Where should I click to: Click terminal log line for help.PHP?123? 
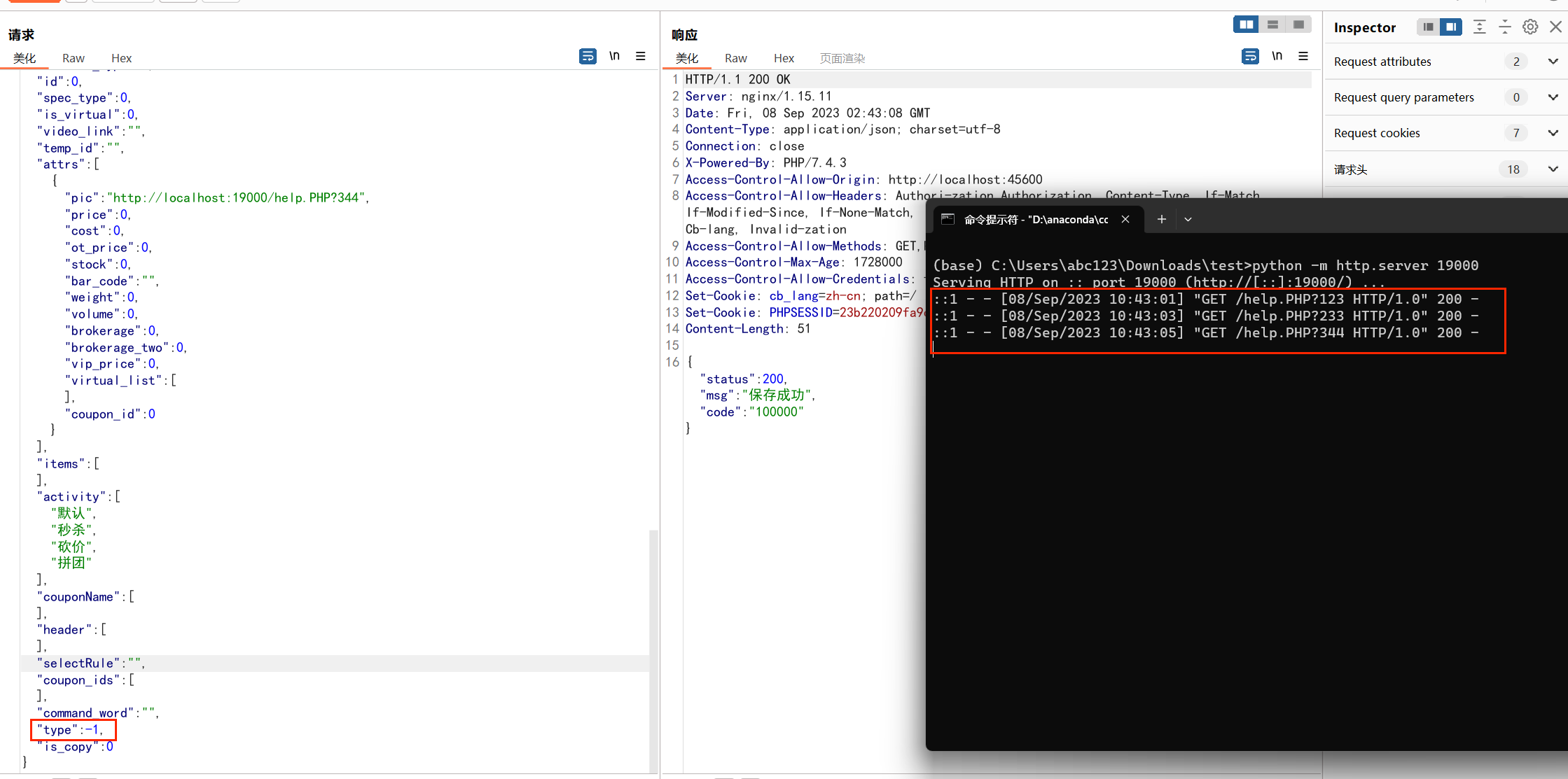tap(1206, 300)
